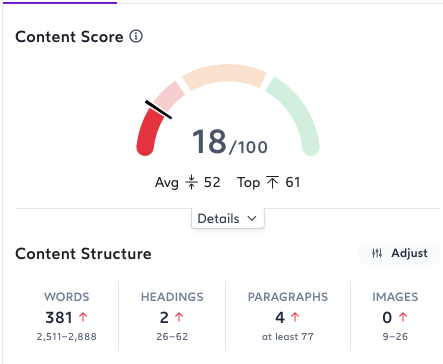Select the purple-underlined active tab
443x364 pixels.
(x=59, y=2)
